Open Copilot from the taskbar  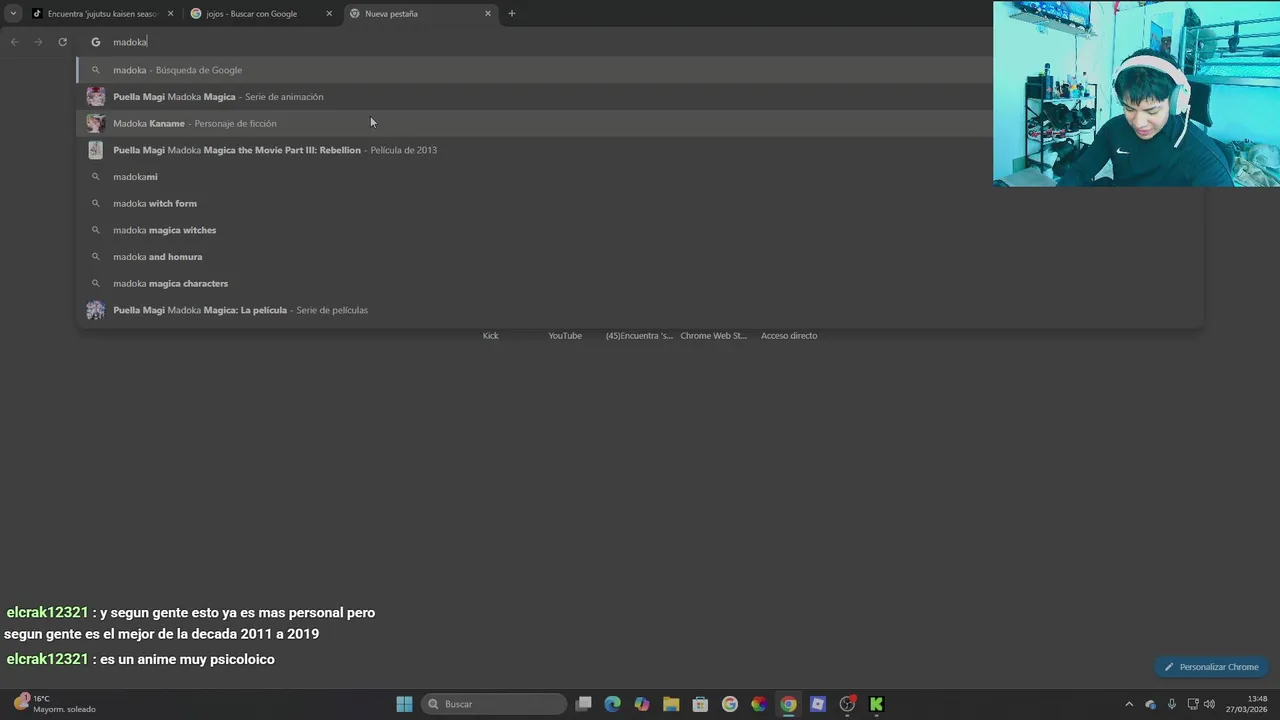tap(642, 704)
